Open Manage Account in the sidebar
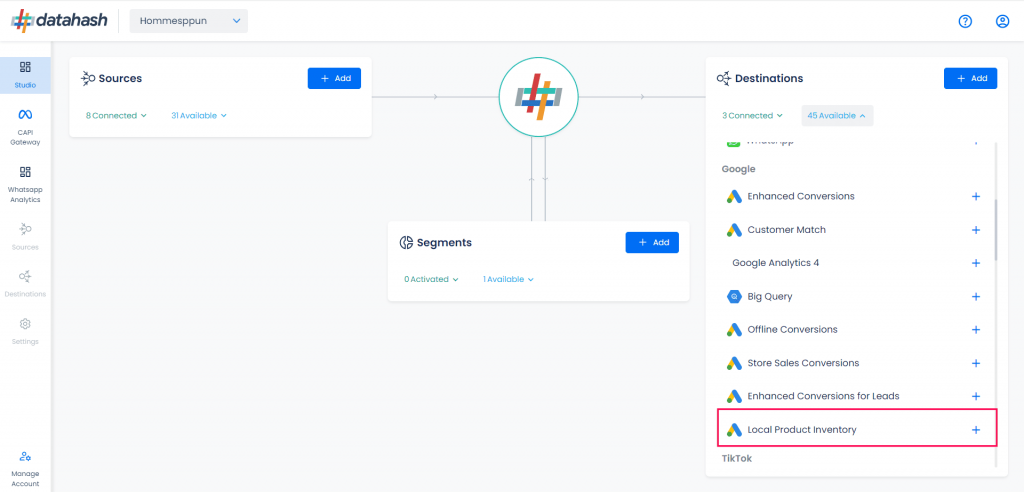 pyautogui.click(x=25, y=469)
